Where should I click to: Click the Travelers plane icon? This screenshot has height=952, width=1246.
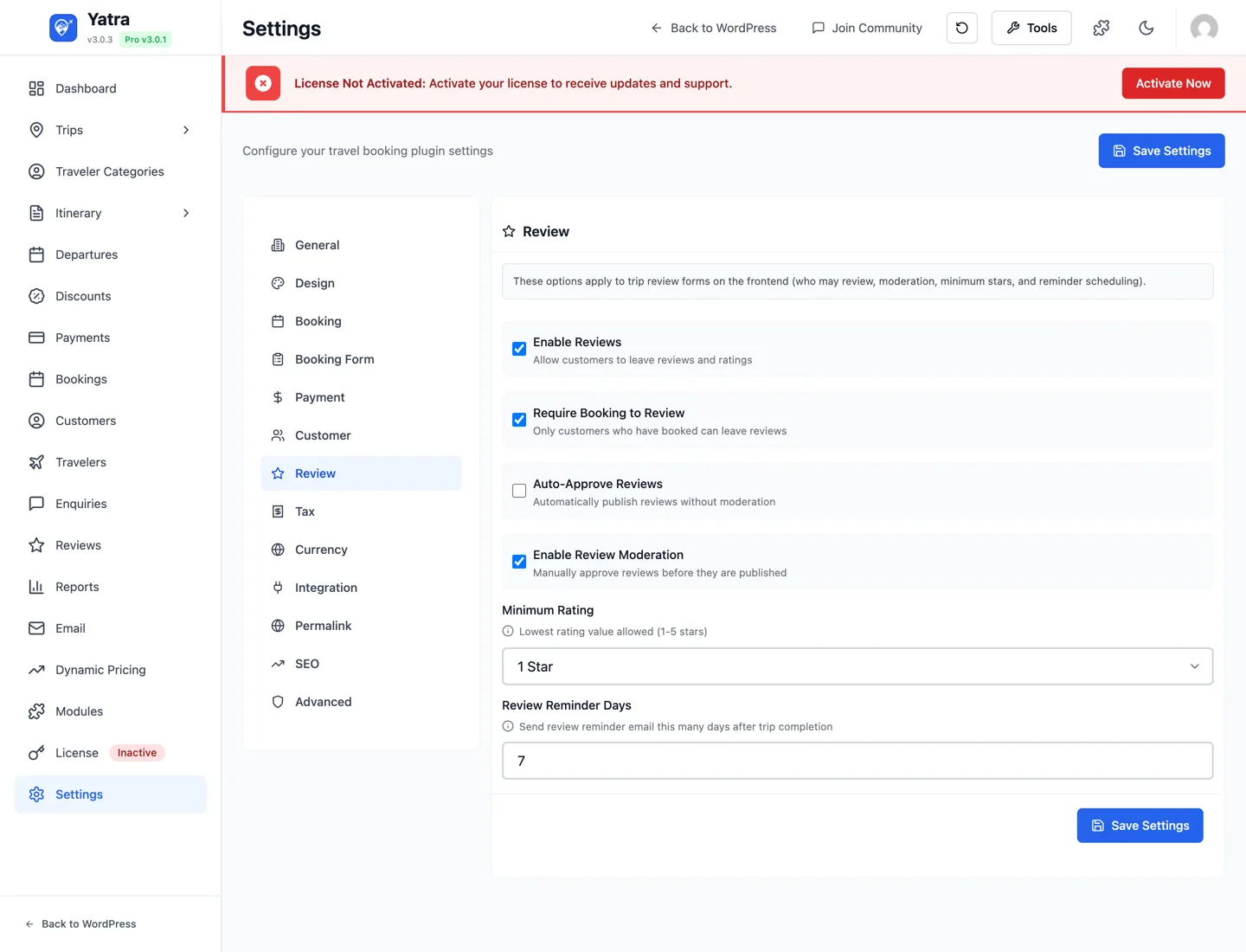click(36, 462)
